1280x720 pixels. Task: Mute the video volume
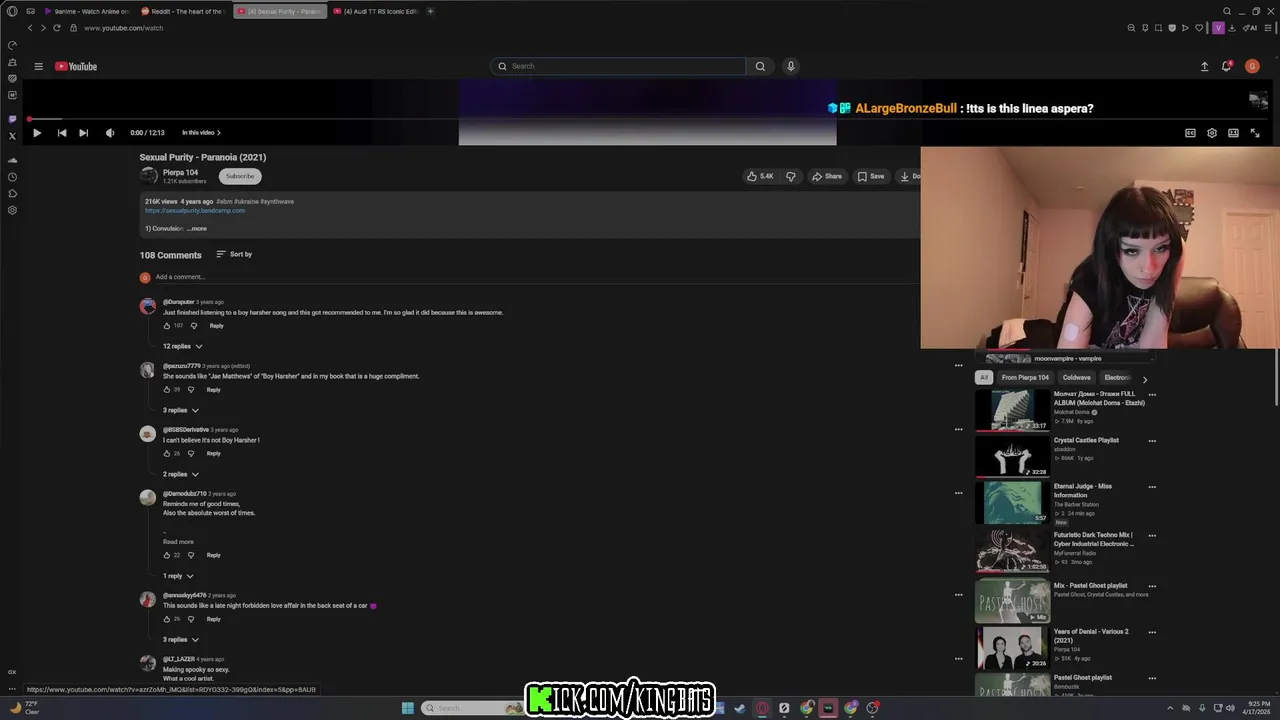pos(110,133)
